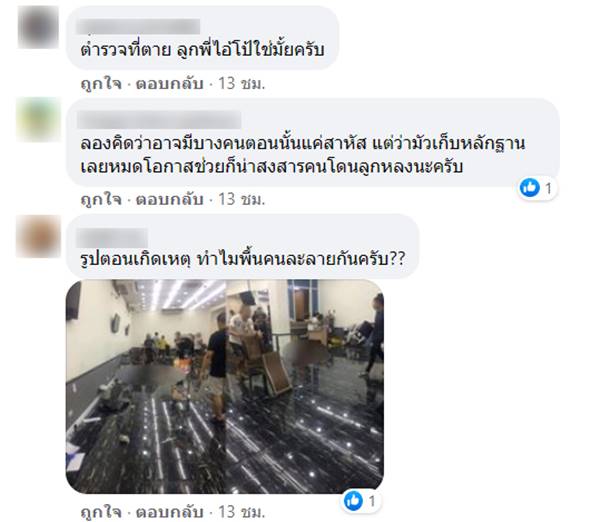Open the third commenter's profile avatar

[x=38, y=236]
